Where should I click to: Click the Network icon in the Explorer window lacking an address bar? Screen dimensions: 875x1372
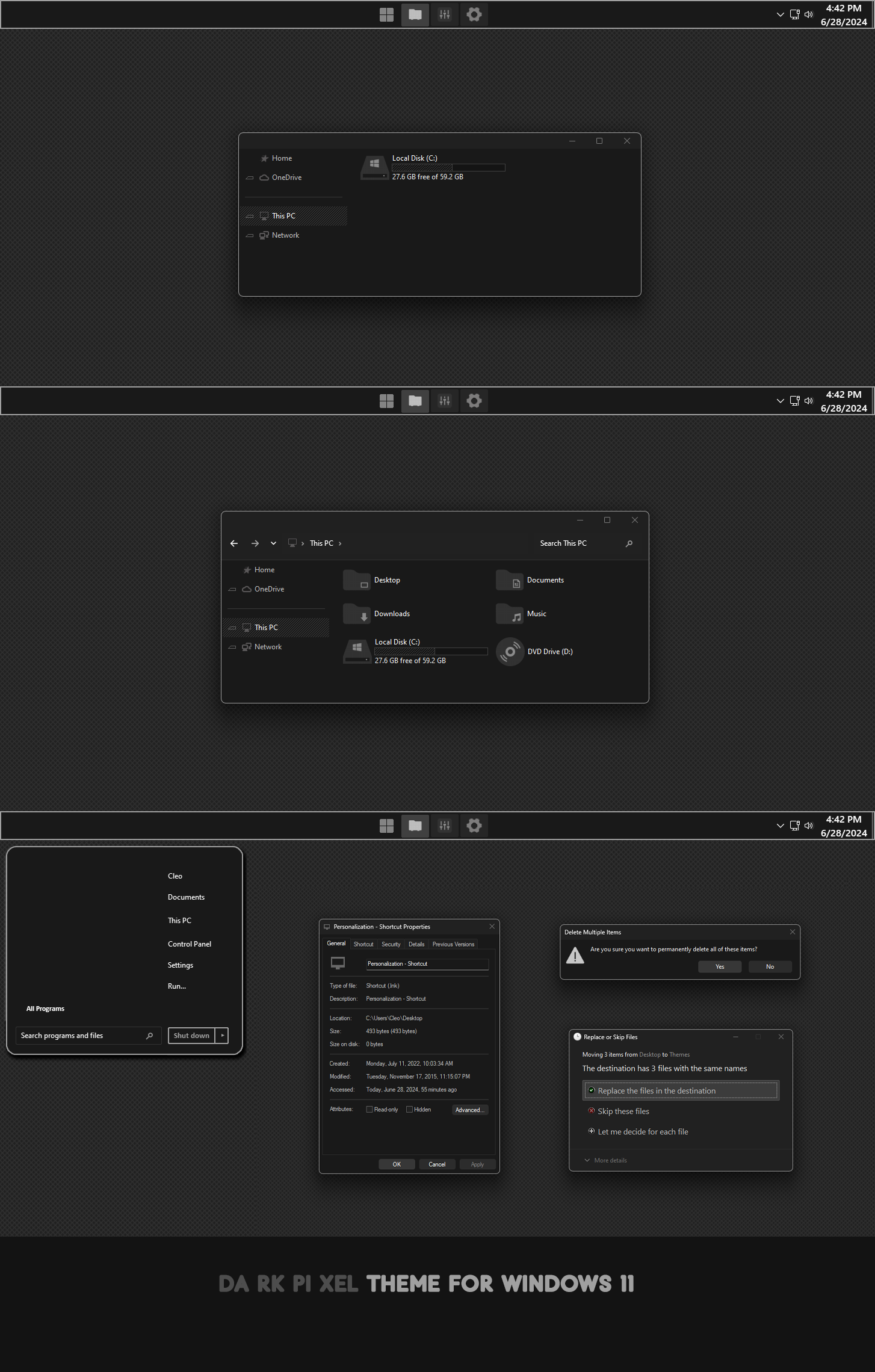pyautogui.click(x=264, y=235)
